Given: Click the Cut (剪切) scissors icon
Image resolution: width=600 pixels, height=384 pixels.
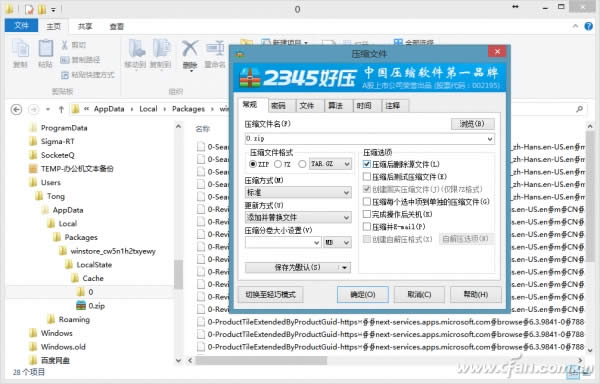Looking at the screenshot, I should (65, 45).
